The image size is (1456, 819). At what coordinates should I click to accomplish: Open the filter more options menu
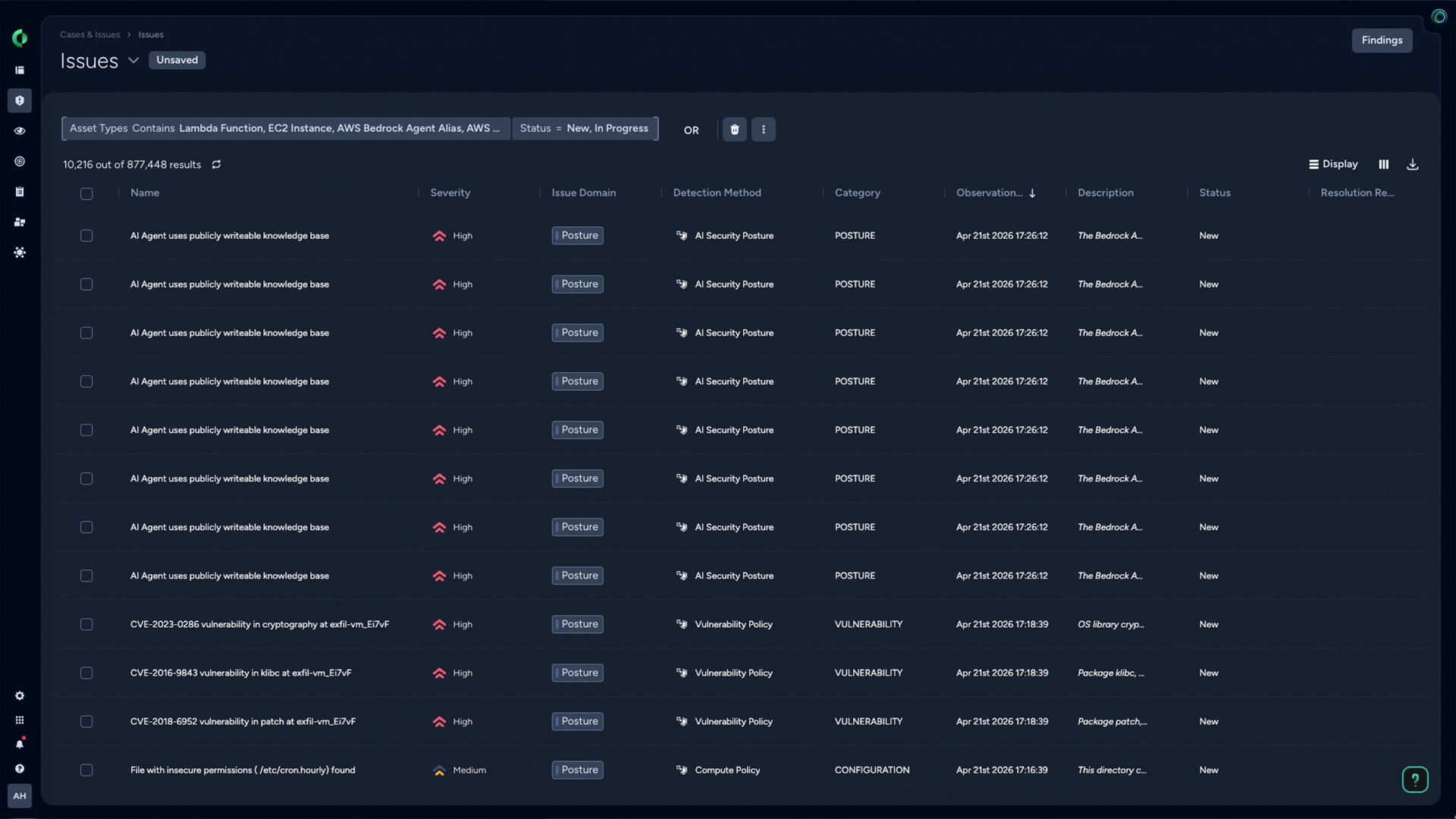(x=764, y=130)
